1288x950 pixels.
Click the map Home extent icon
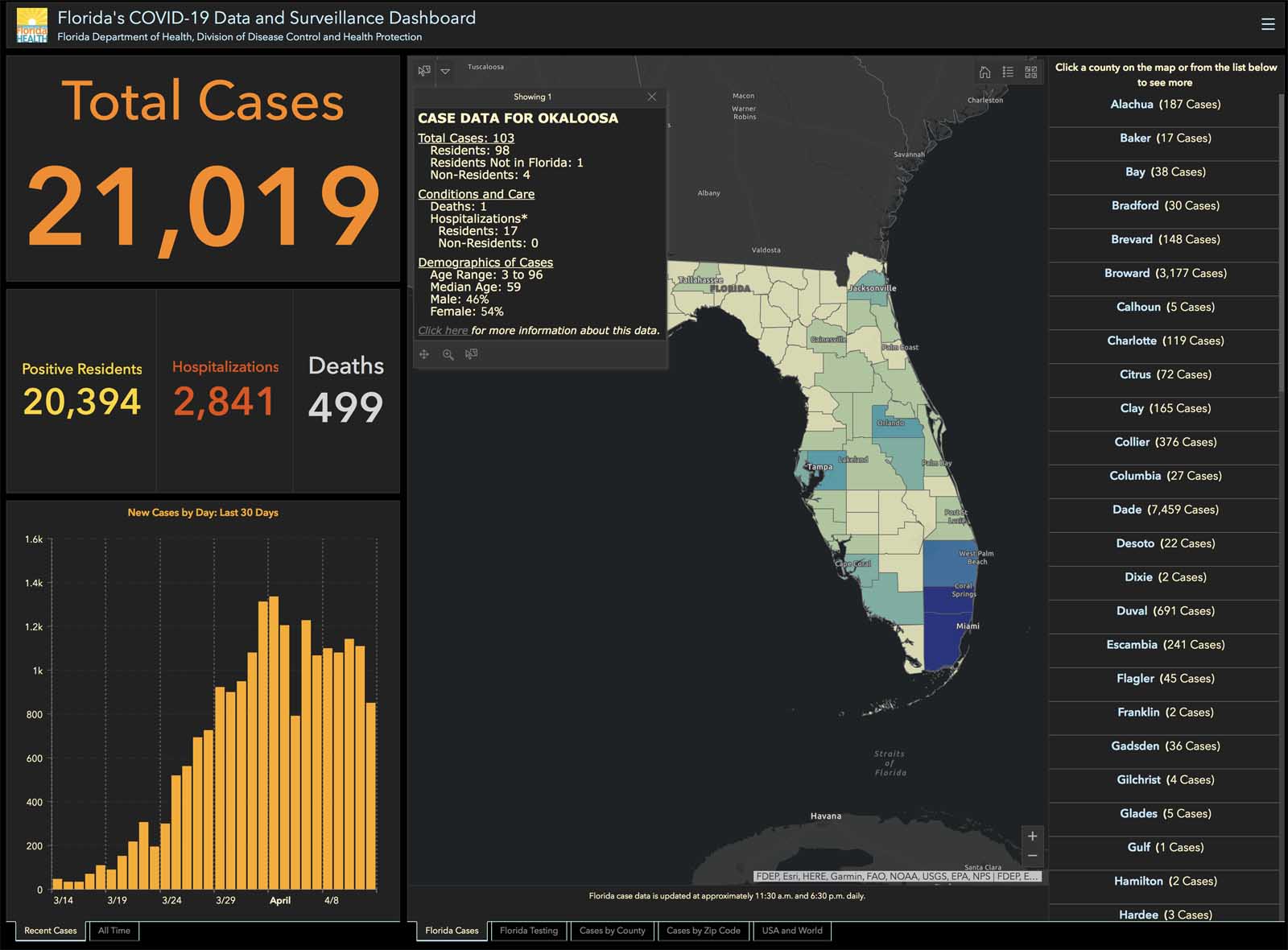click(985, 72)
